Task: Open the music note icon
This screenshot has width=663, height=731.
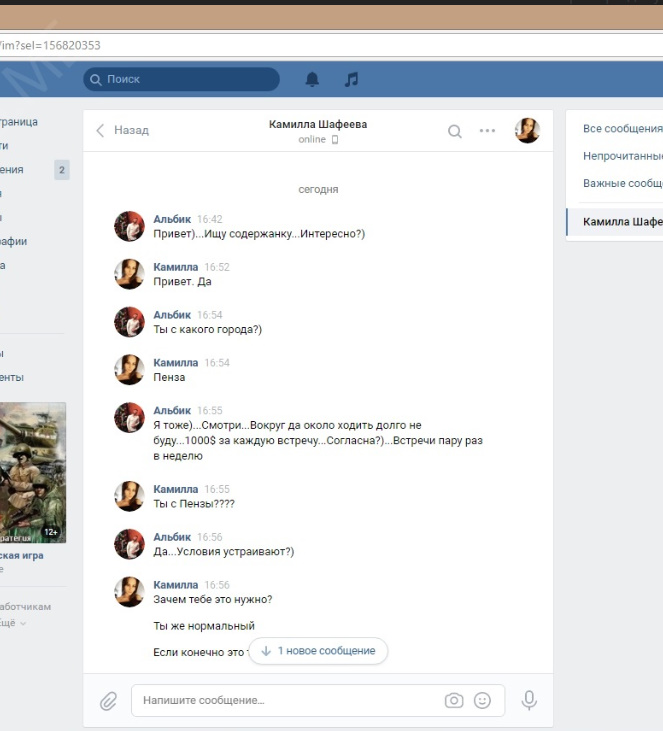Action: (x=351, y=79)
